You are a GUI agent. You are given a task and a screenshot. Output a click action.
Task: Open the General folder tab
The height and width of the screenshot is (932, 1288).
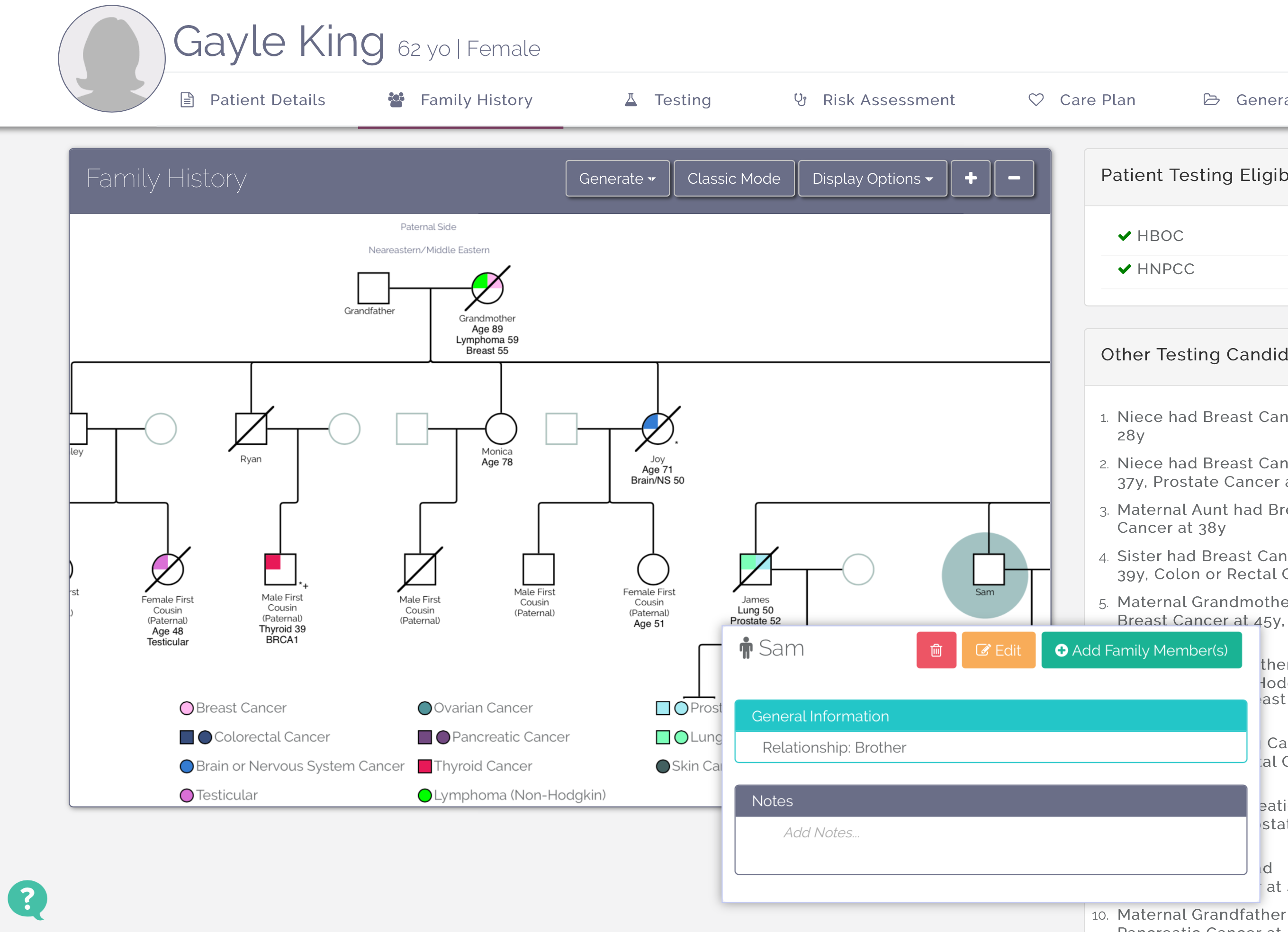(1244, 100)
